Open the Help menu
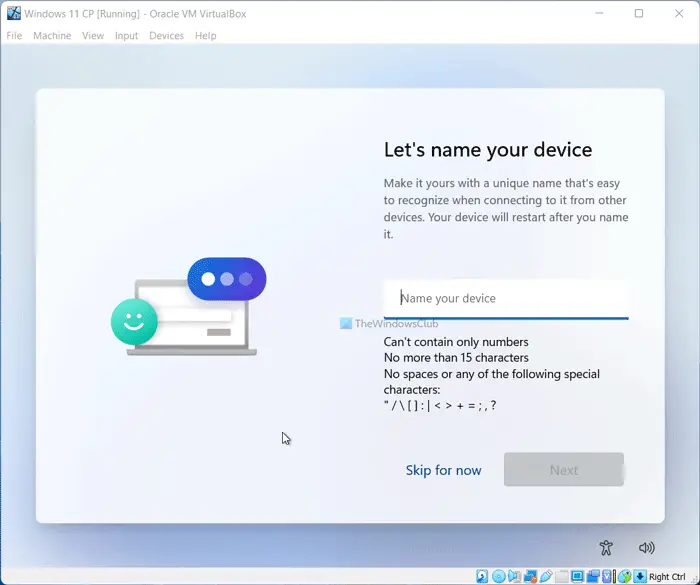This screenshot has width=700, height=585. click(206, 36)
